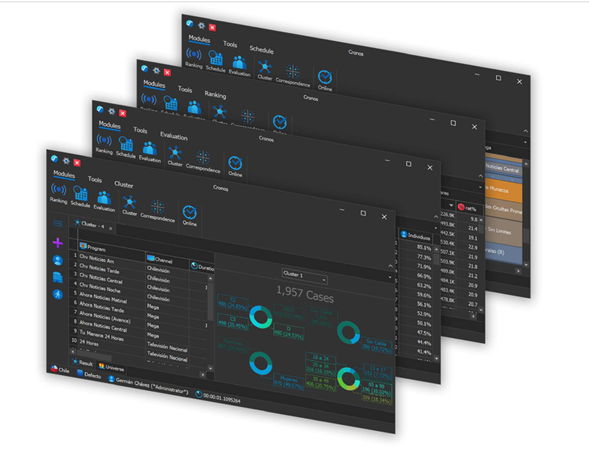Open Cluster module in back Schedule window
Image resolution: width=589 pixels, height=459 pixels.
pos(265,70)
